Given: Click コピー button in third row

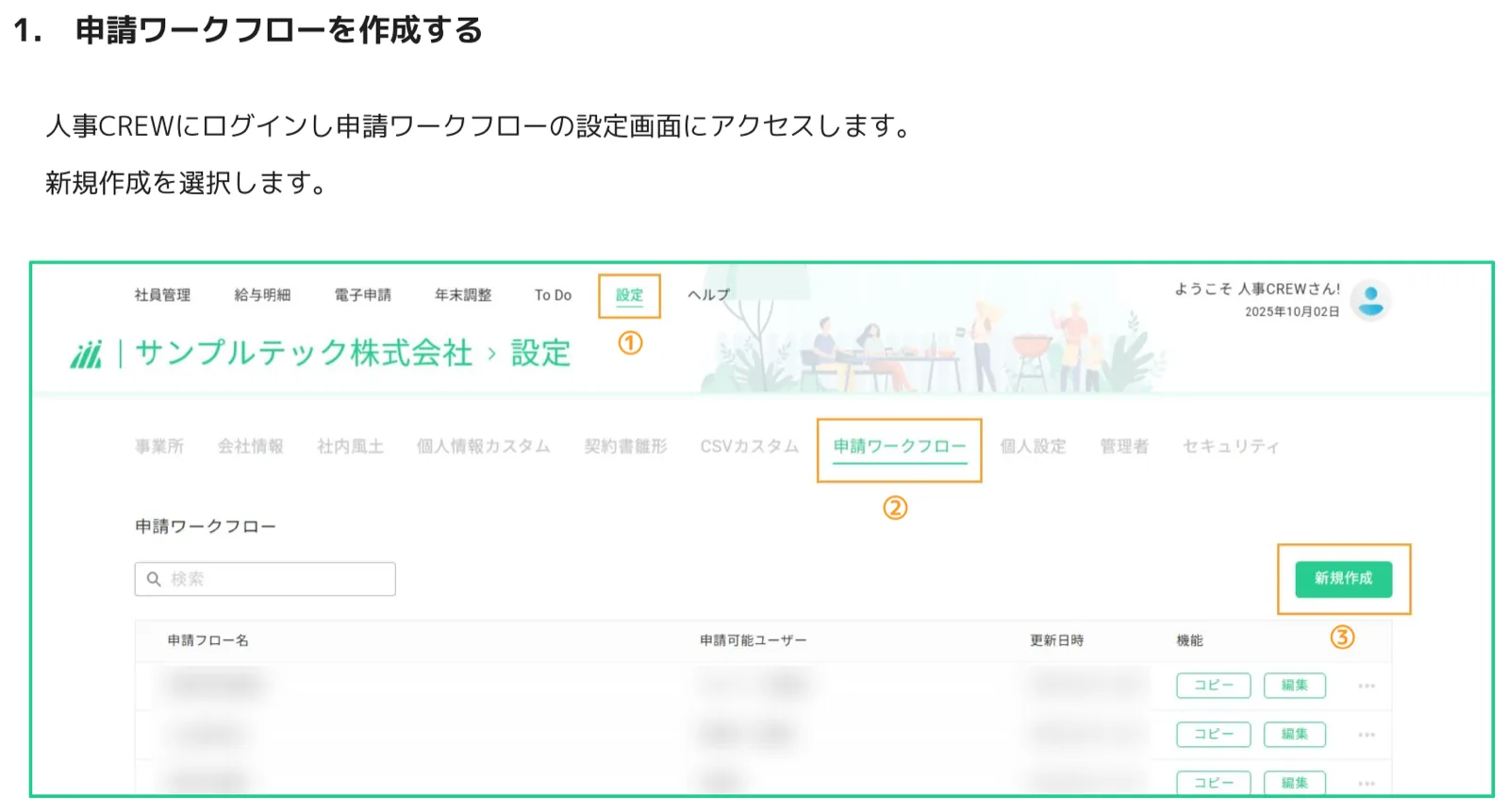Looking at the screenshot, I should pos(1213,783).
